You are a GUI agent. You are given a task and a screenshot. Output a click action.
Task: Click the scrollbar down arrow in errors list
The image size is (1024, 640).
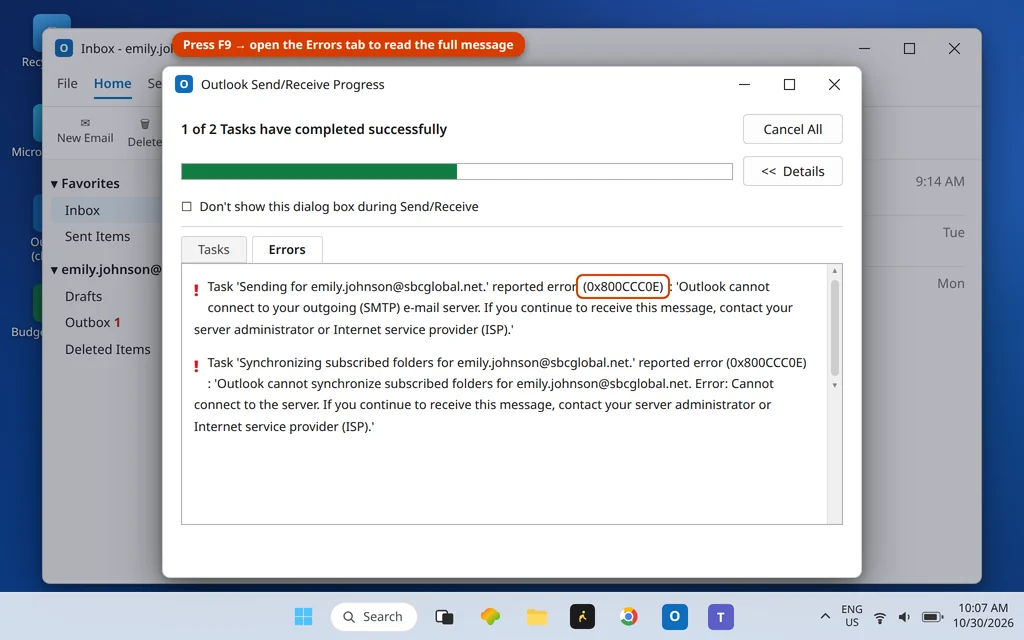[x=835, y=385]
